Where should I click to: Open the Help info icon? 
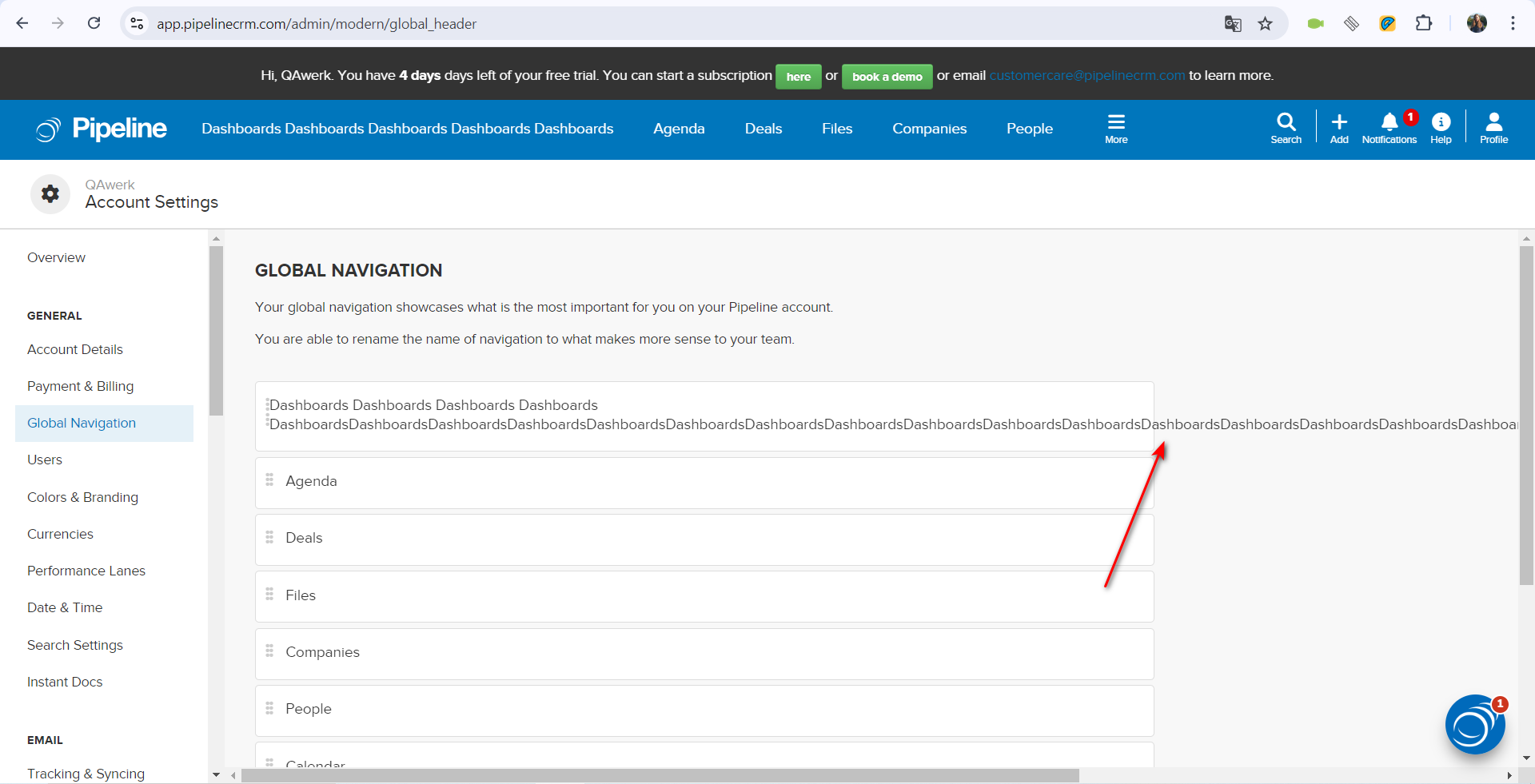(x=1441, y=128)
